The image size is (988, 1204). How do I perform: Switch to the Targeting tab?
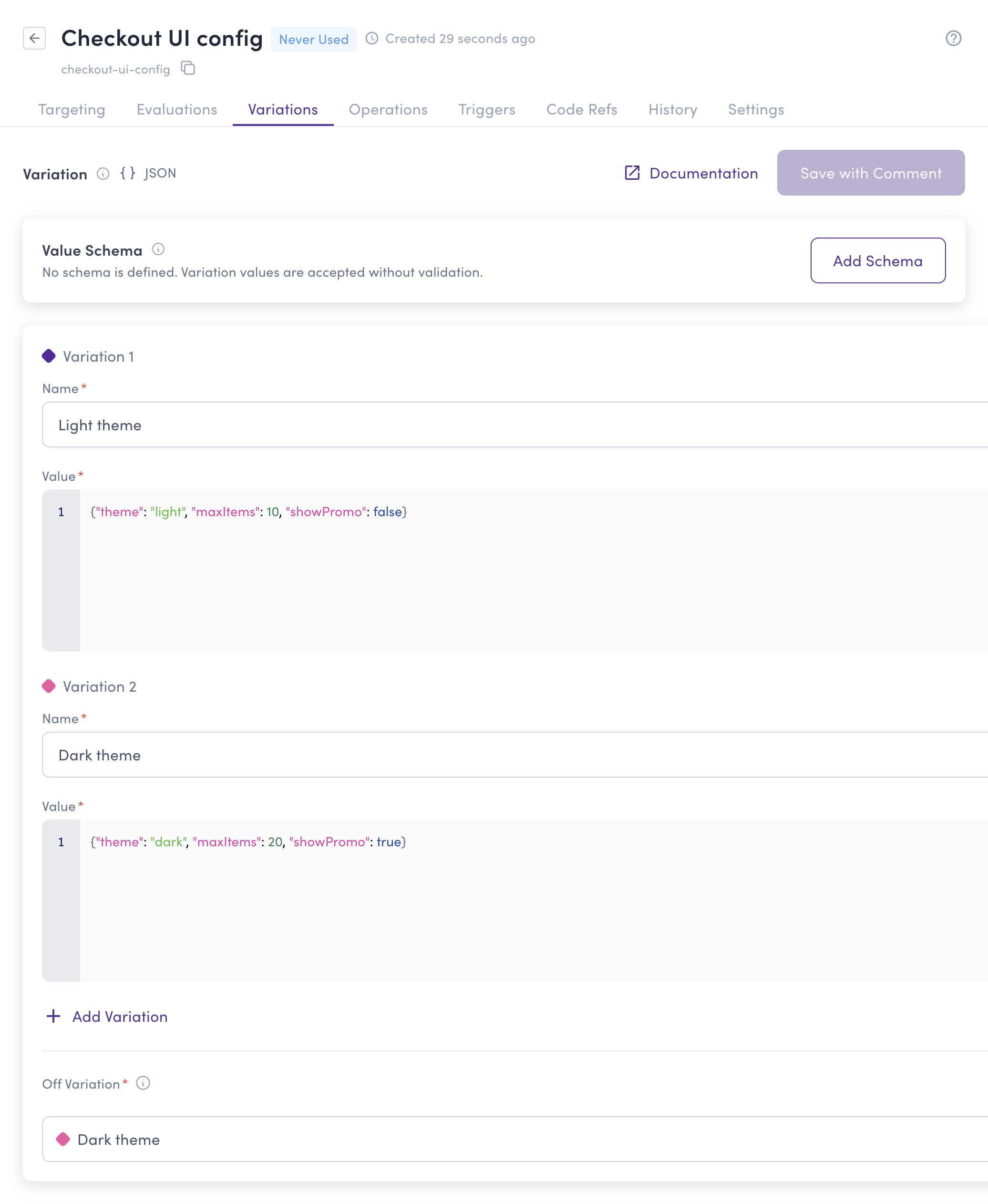tap(72, 109)
